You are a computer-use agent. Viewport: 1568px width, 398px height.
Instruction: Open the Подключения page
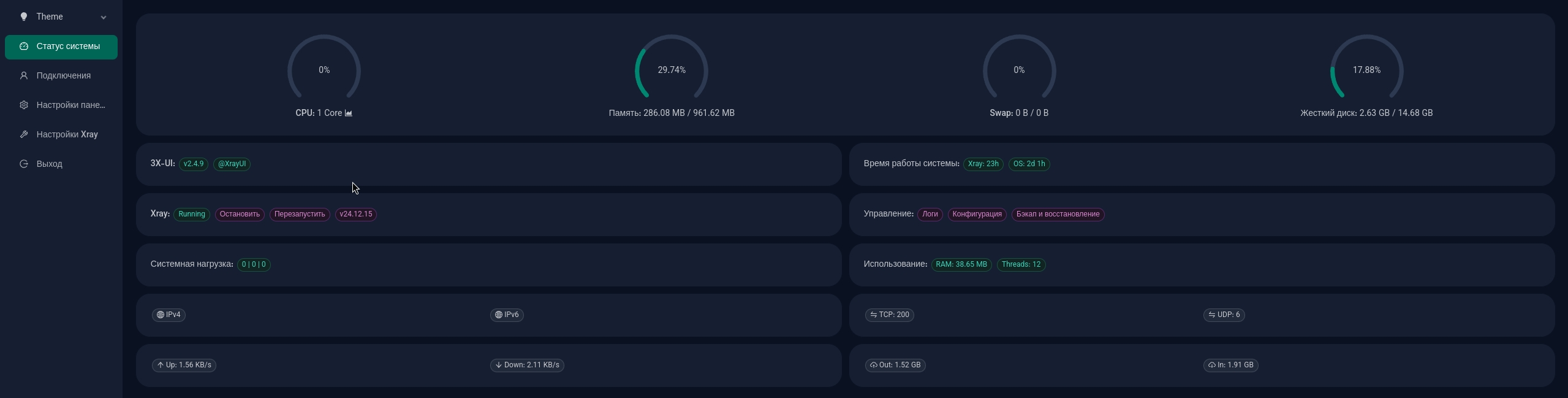tap(63, 75)
